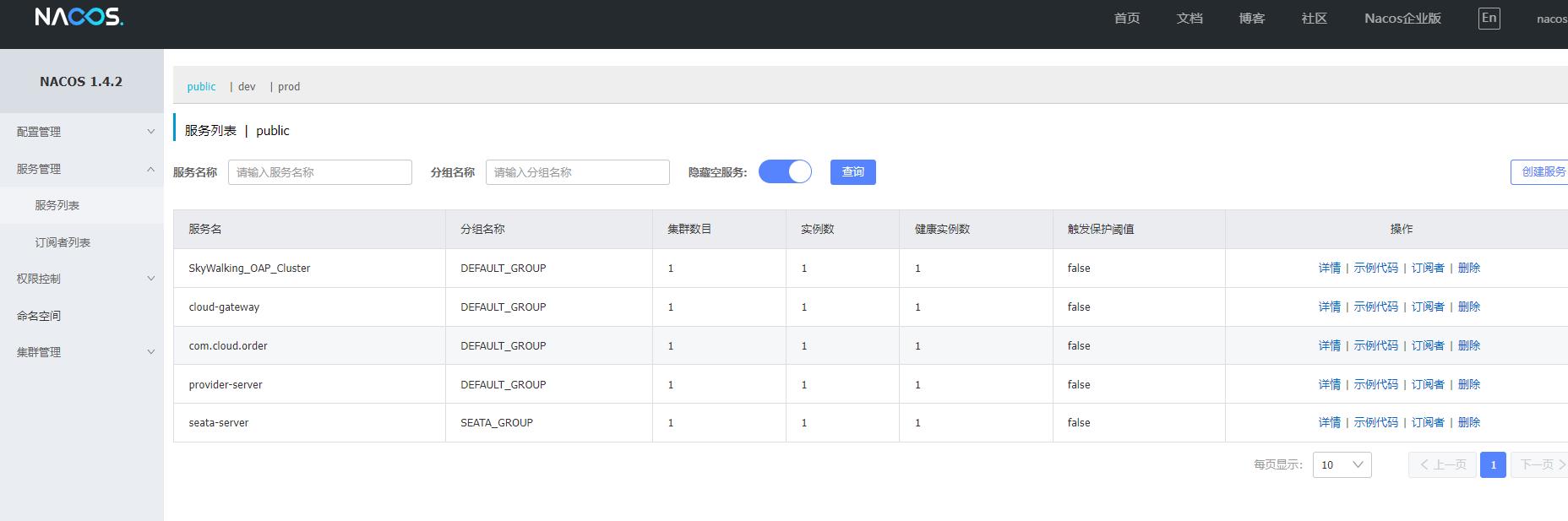Open 订阅者 for provider-server
Image resolution: width=1568 pixels, height=521 pixels.
point(1429,384)
